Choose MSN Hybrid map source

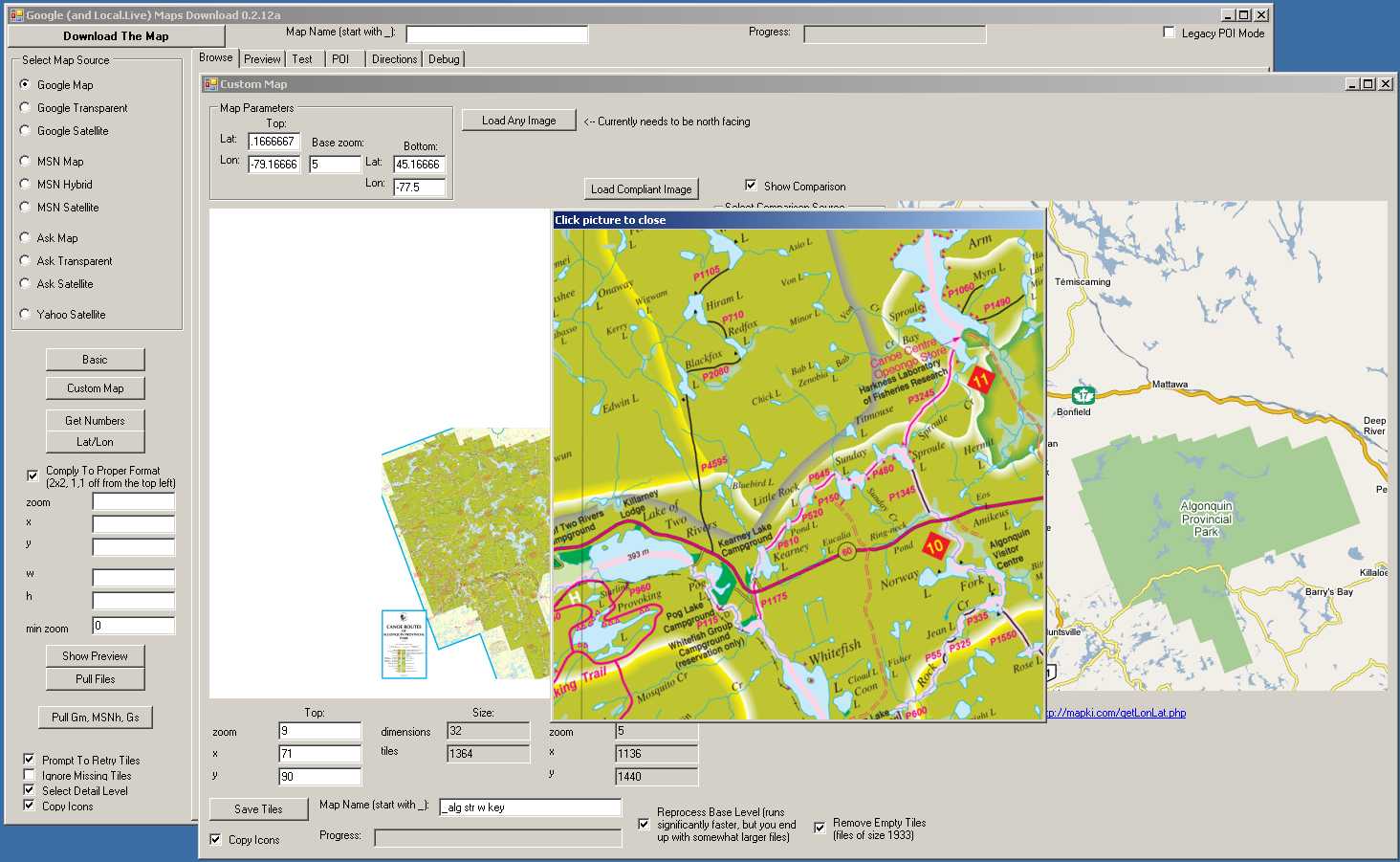[x=25, y=184]
